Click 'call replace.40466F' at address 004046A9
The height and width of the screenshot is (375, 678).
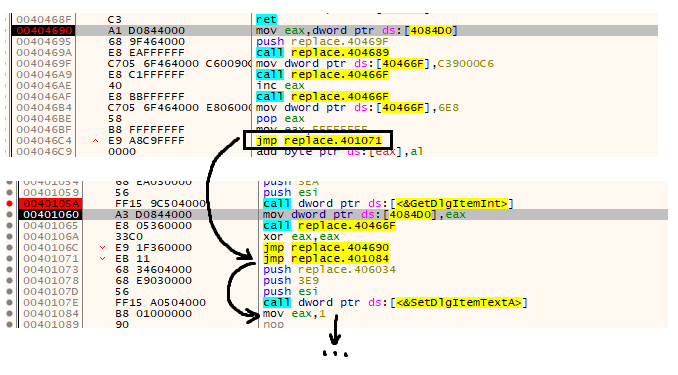click(x=322, y=75)
